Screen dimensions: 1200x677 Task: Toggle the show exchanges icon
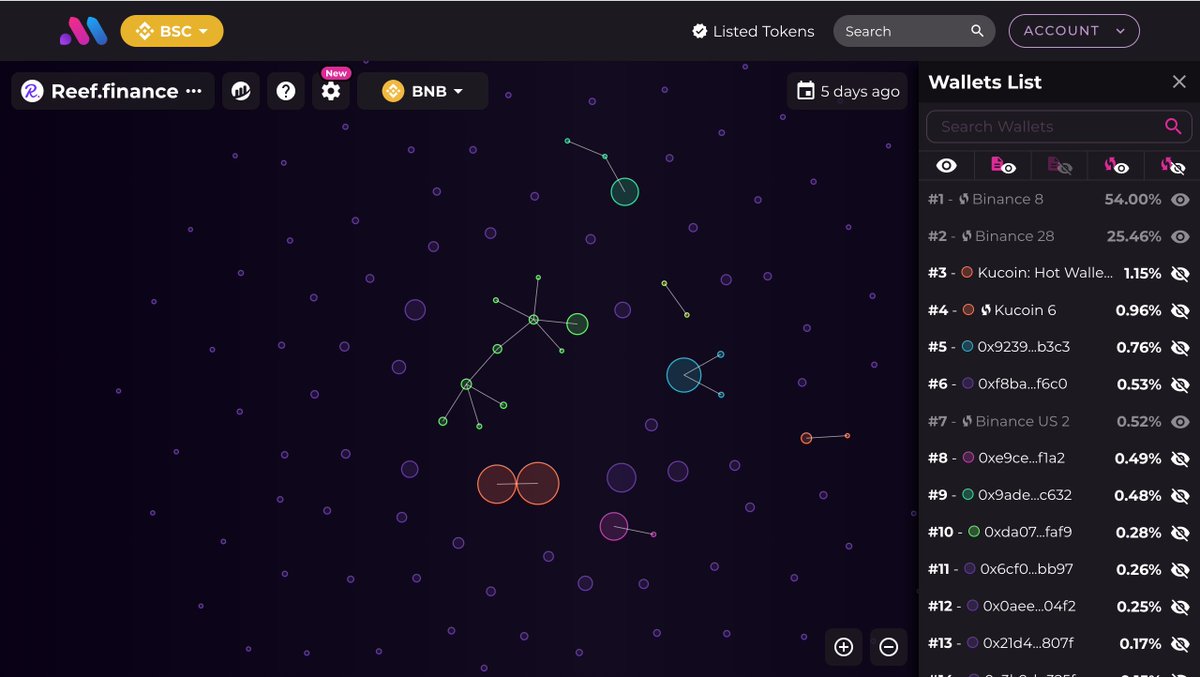point(1116,166)
